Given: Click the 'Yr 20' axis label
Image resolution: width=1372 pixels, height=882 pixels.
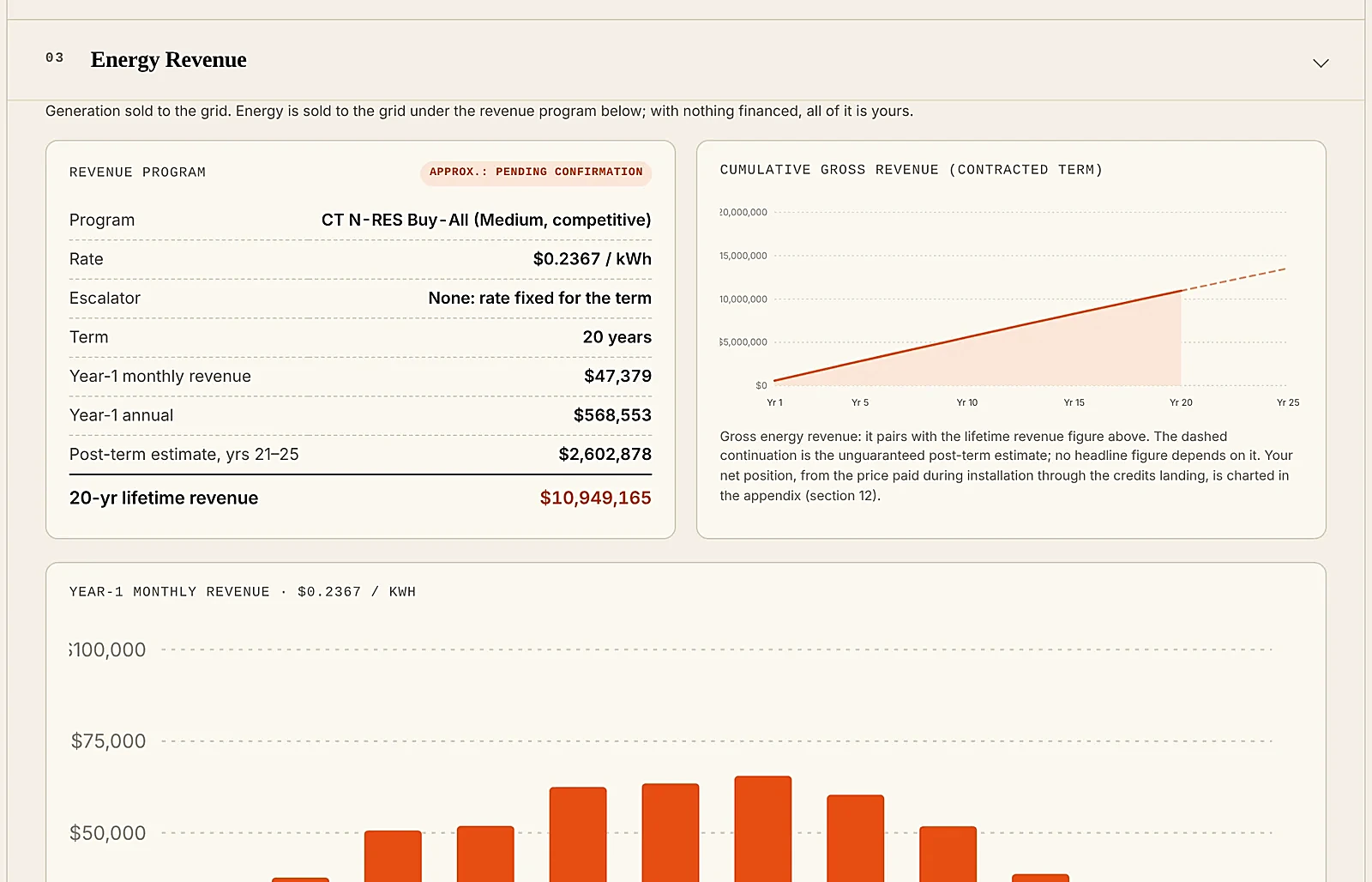Looking at the screenshot, I should 1181,402.
